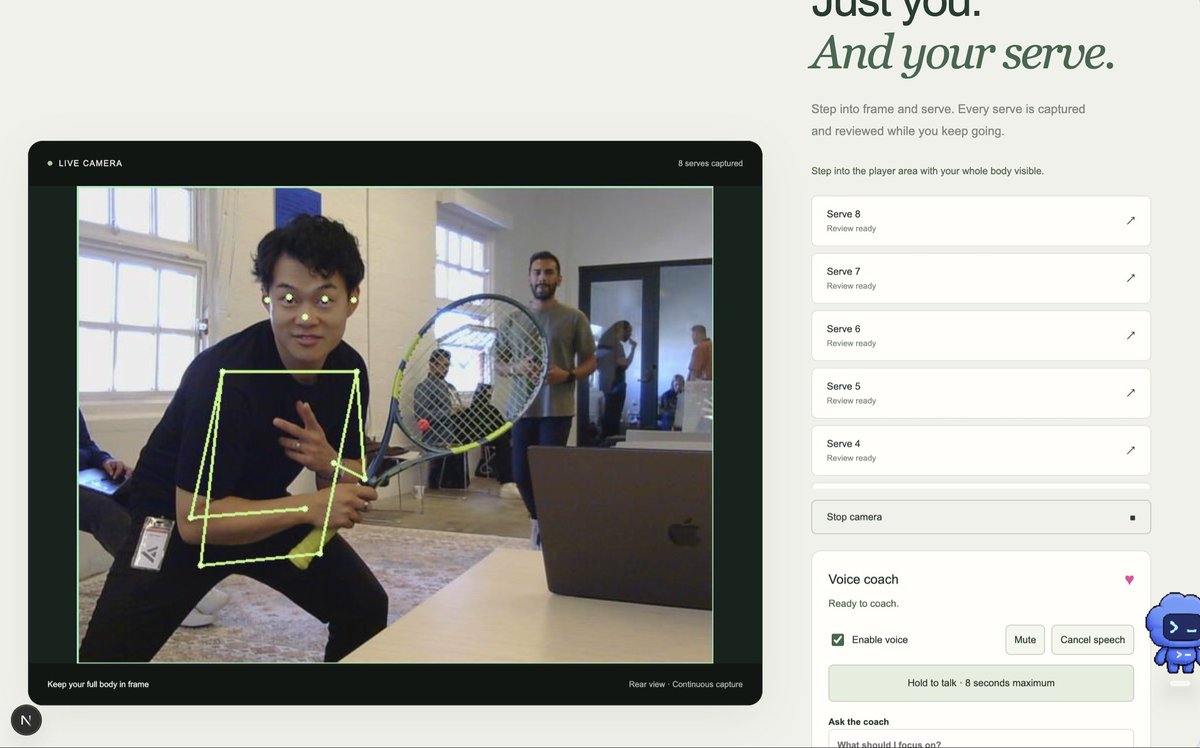Click the LIVE CAMERA label
The image size is (1200, 748).
(x=90, y=163)
